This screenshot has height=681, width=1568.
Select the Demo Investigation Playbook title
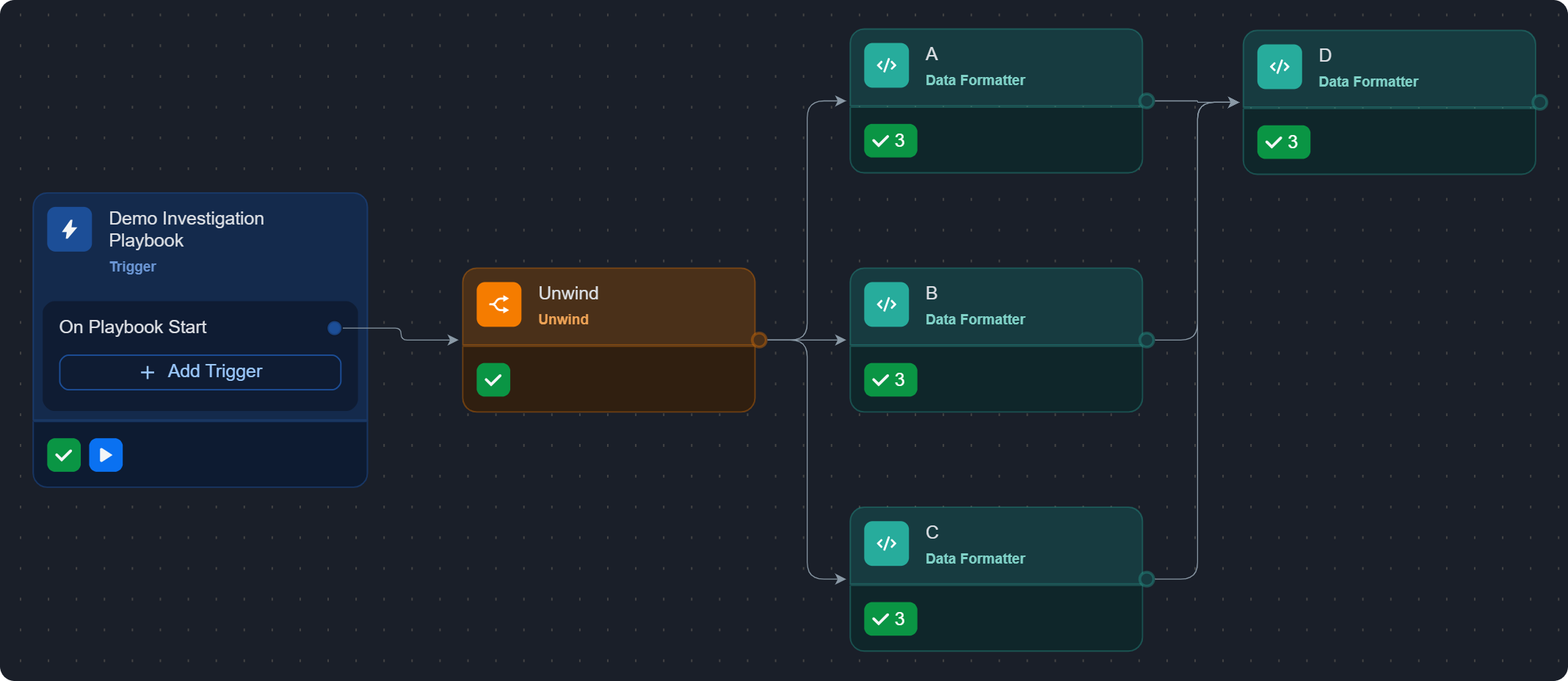point(186,229)
